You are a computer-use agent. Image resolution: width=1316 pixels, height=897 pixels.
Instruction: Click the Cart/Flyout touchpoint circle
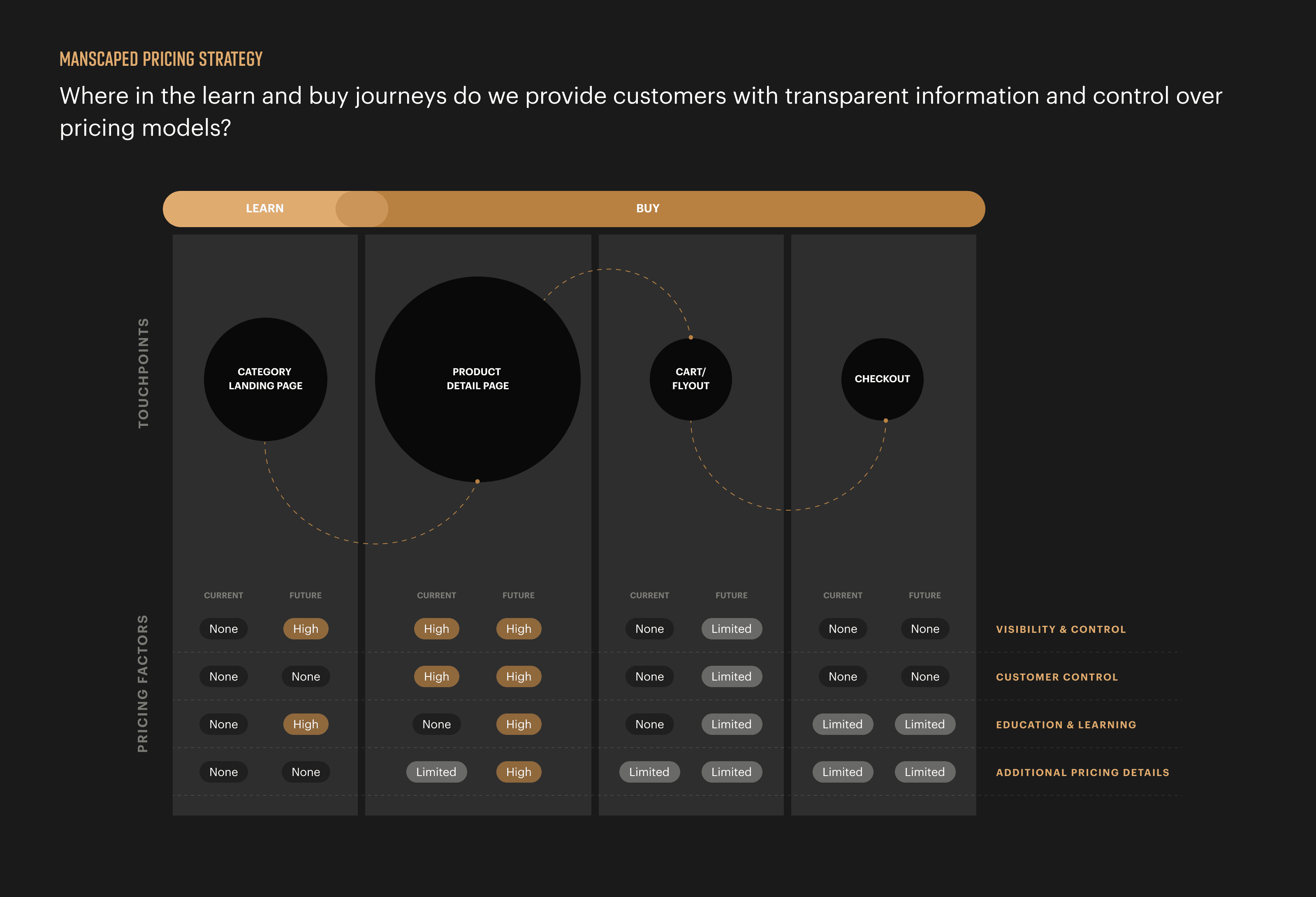tap(691, 379)
